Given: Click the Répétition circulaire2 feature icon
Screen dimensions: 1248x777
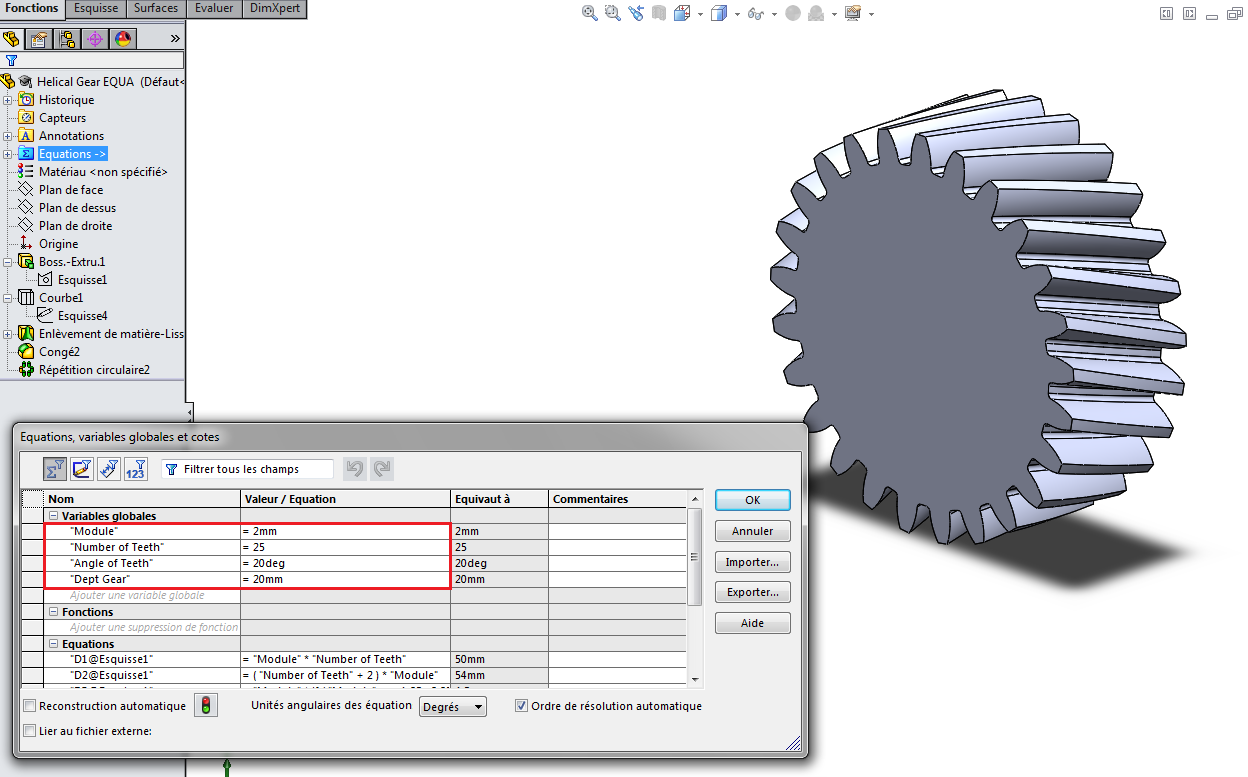Looking at the screenshot, I should click(x=26, y=369).
